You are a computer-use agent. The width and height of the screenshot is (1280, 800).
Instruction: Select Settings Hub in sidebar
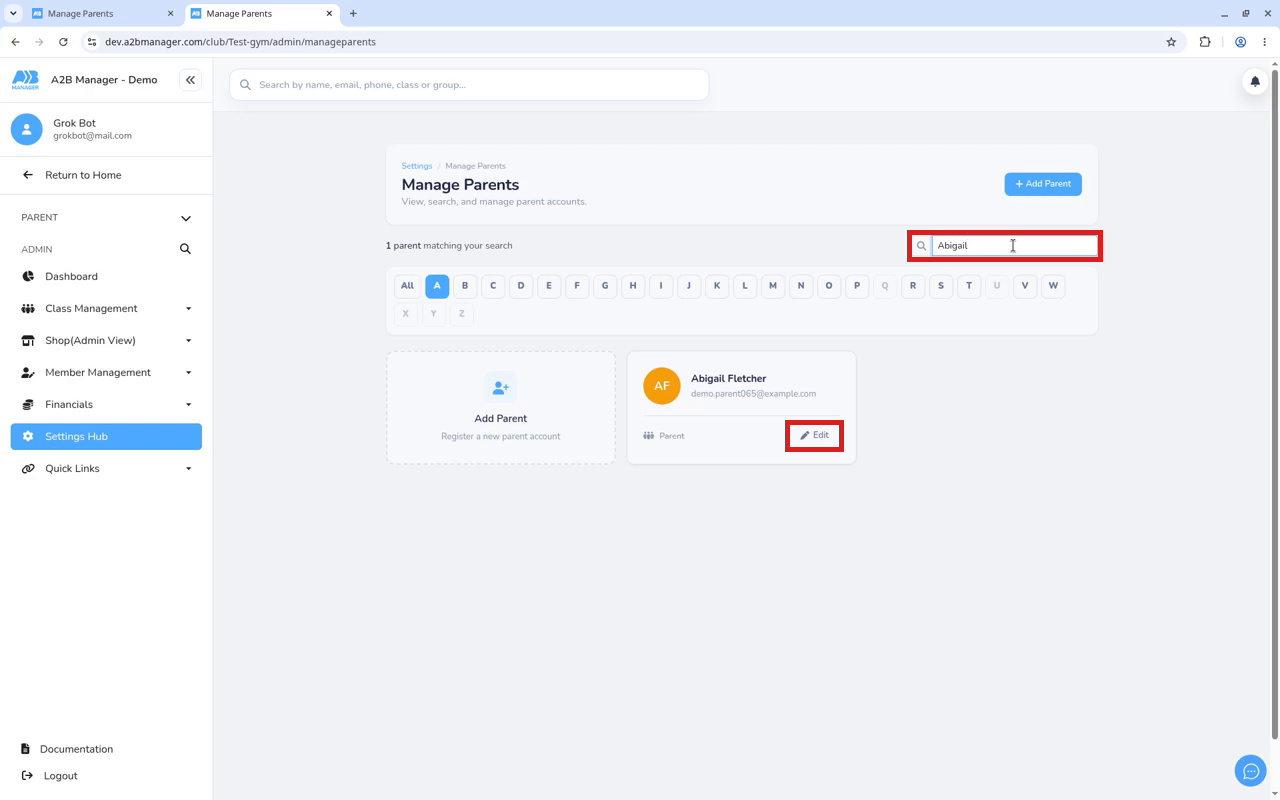point(106,437)
